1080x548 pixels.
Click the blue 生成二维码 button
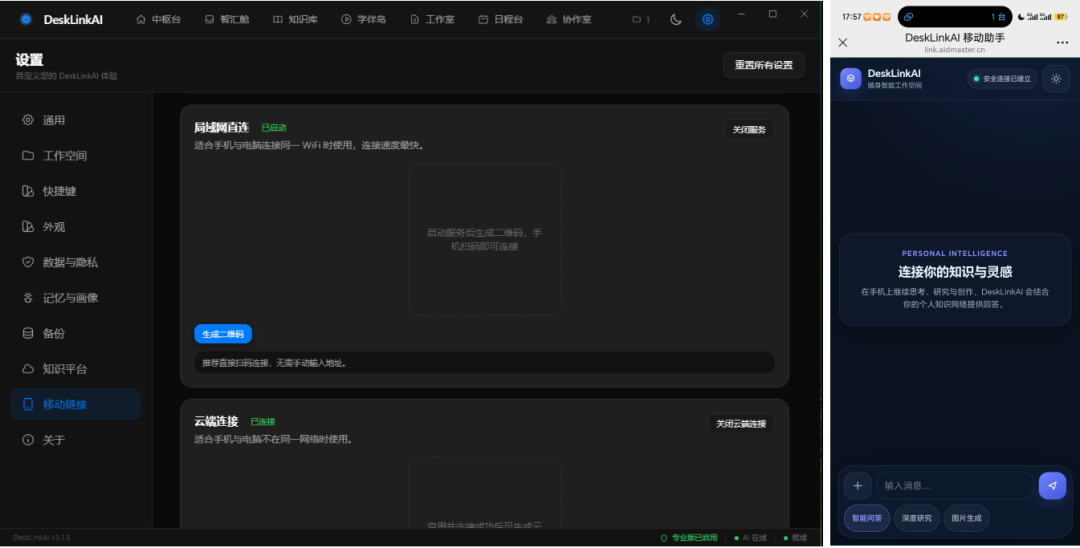tap(223, 334)
